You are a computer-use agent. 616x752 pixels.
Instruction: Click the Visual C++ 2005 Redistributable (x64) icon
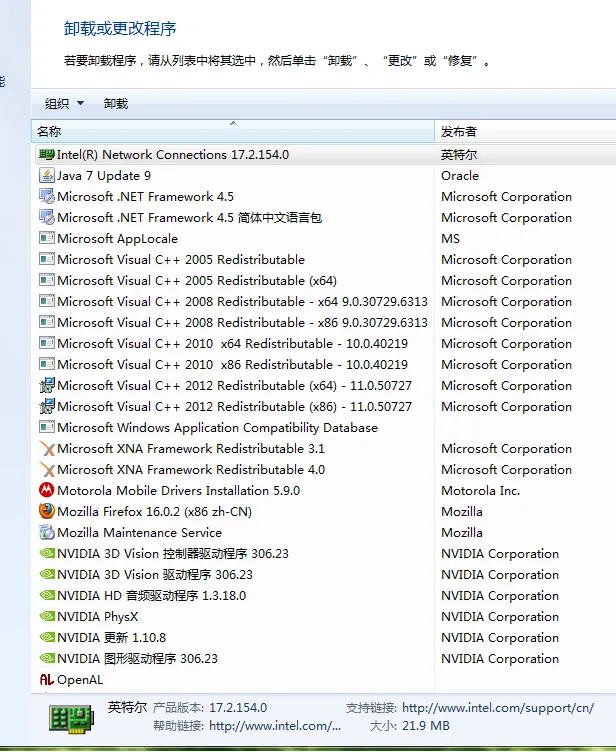47,281
